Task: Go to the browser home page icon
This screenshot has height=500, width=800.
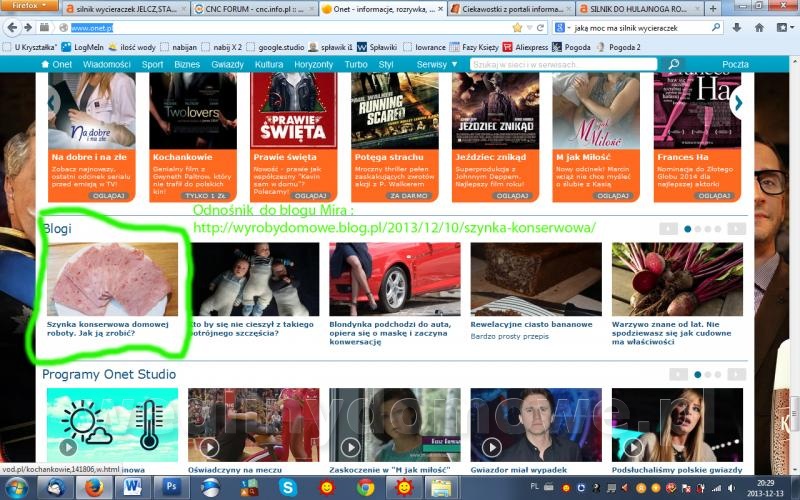Action: 759,28
